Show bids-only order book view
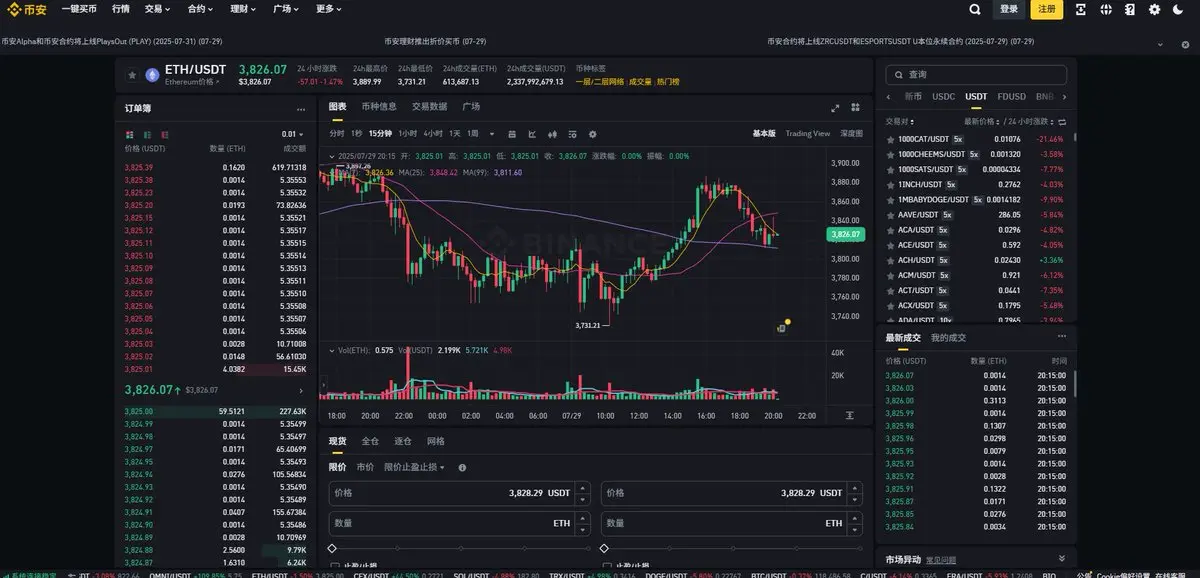1200x578 pixels. (147, 134)
